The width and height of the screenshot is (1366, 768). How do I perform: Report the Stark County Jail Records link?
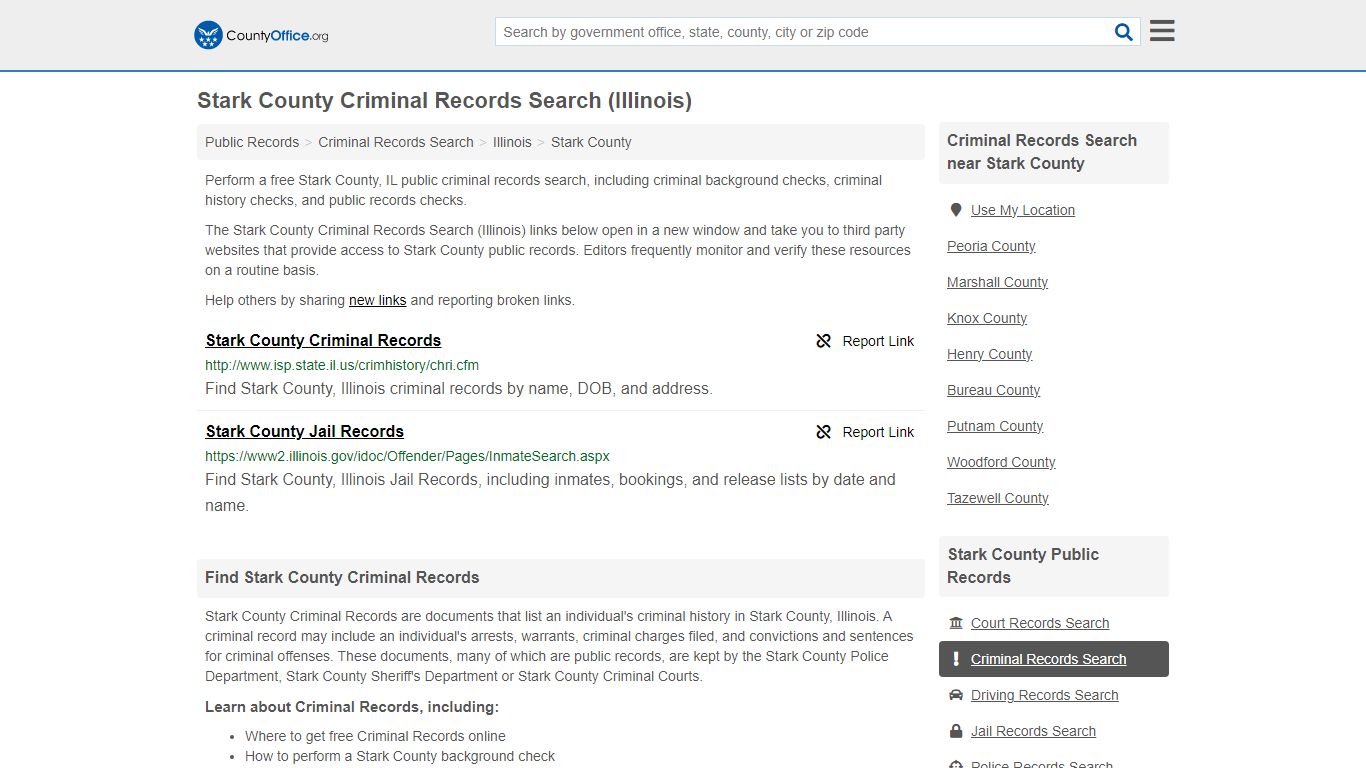coord(865,432)
